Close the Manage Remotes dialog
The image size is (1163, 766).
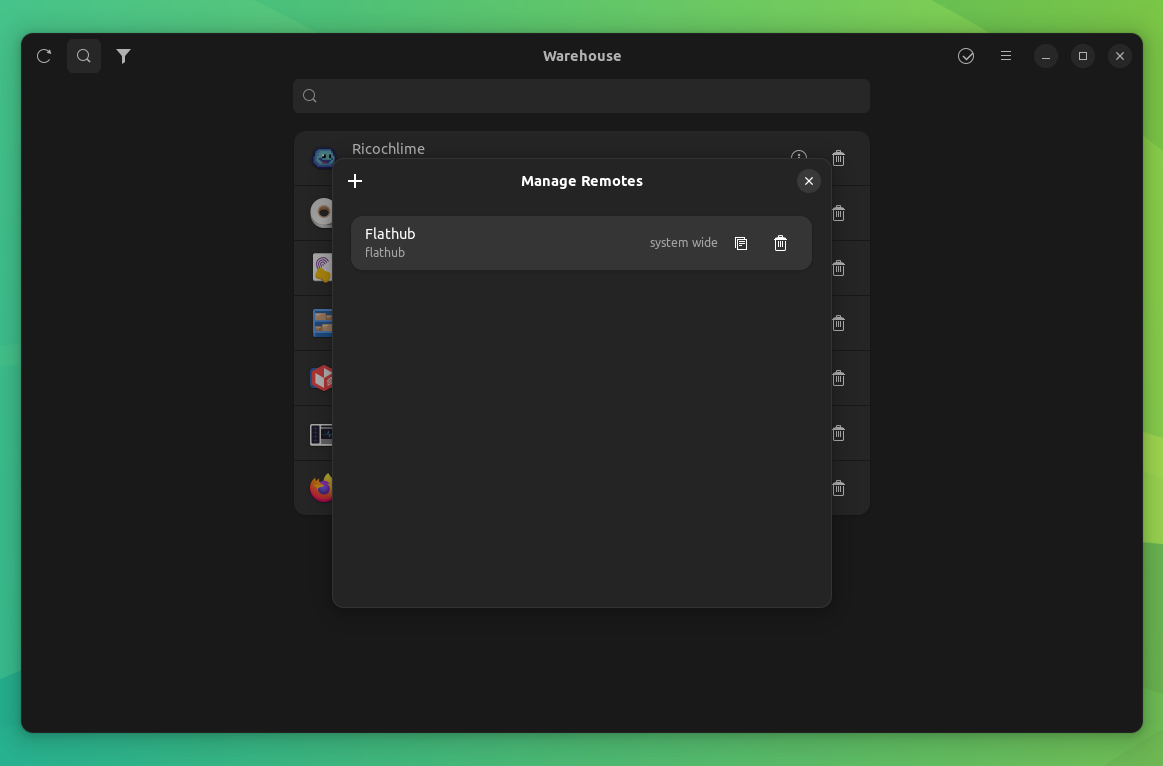(809, 181)
